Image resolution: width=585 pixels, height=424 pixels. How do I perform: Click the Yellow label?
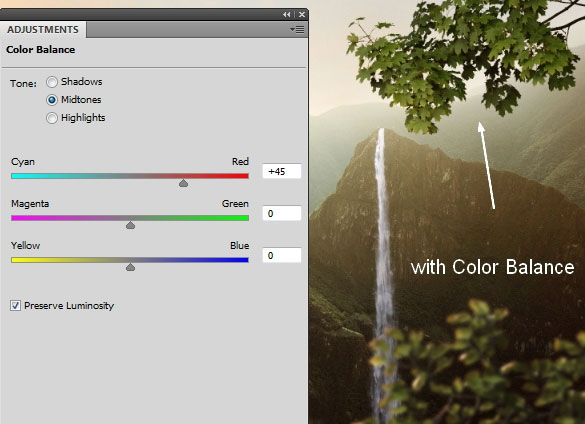coord(25,246)
